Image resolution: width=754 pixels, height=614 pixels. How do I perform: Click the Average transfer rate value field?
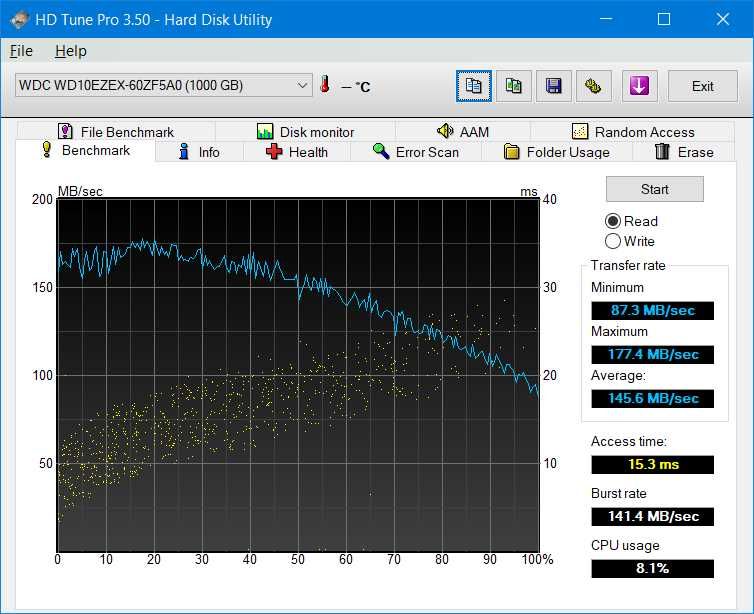click(653, 398)
